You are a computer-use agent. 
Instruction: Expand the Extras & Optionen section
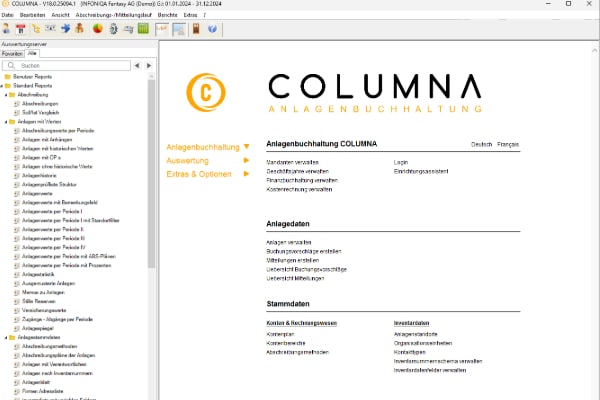(x=246, y=174)
